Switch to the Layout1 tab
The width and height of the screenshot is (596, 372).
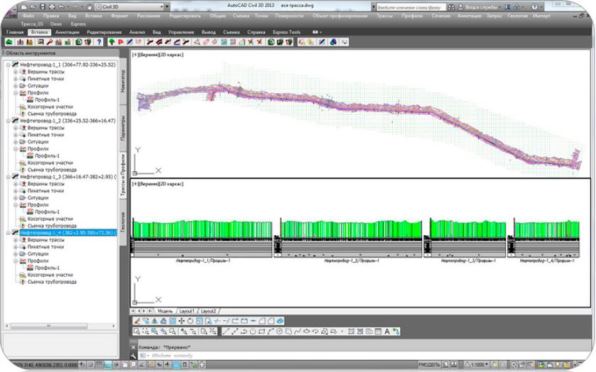point(186,311)
